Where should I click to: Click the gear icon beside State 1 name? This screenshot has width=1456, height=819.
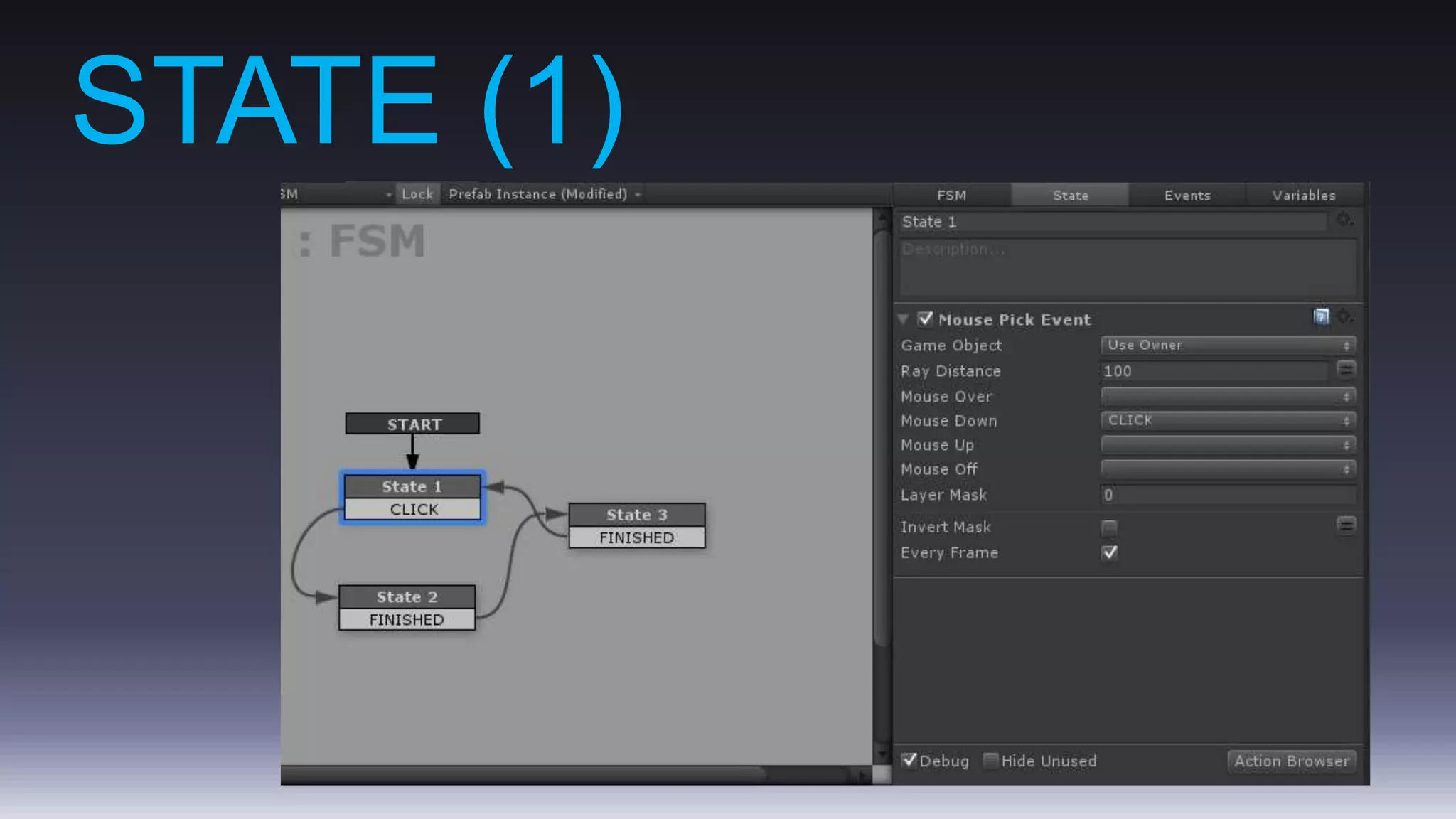pos(1344,220)
